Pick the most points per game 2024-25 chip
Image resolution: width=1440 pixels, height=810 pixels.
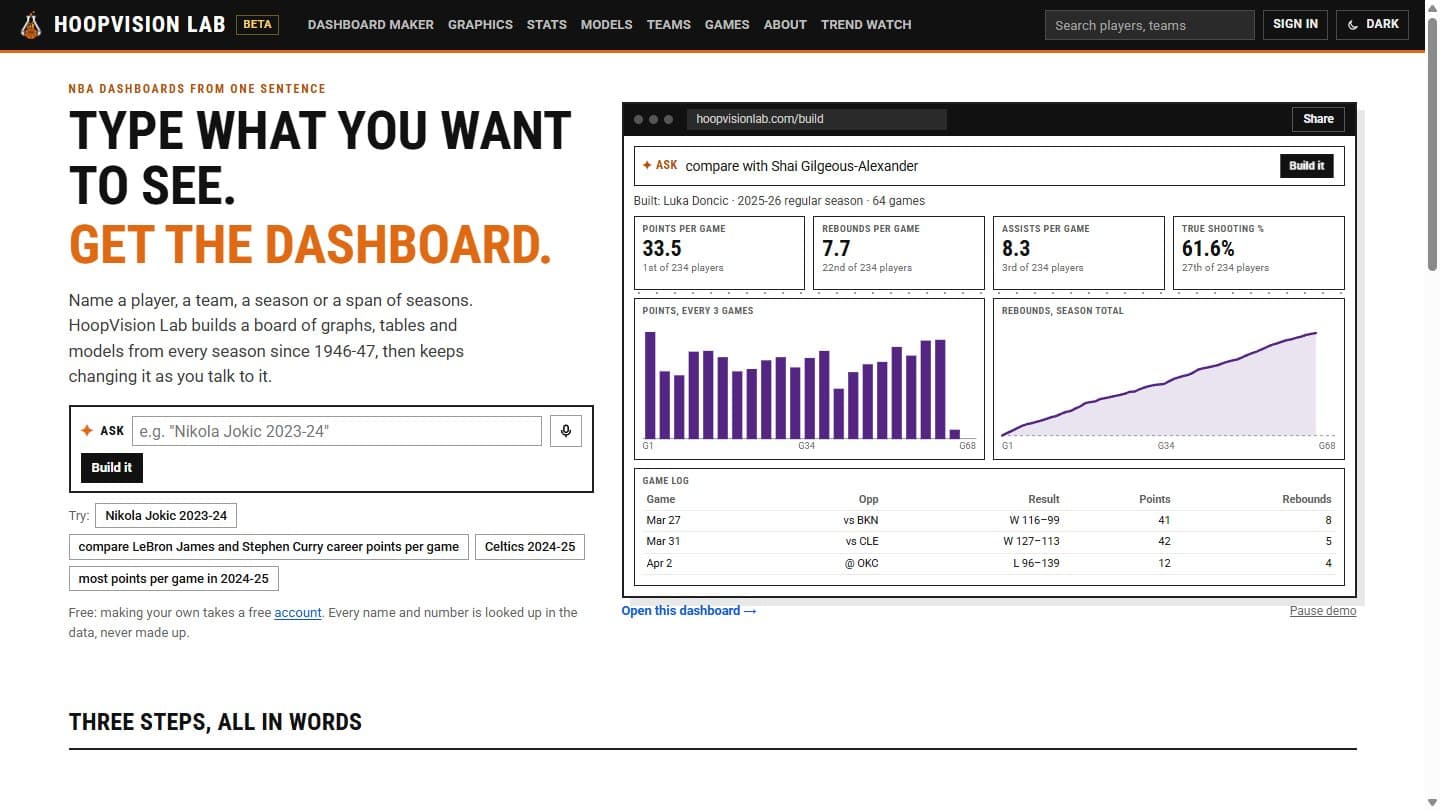tap(174, 578)
